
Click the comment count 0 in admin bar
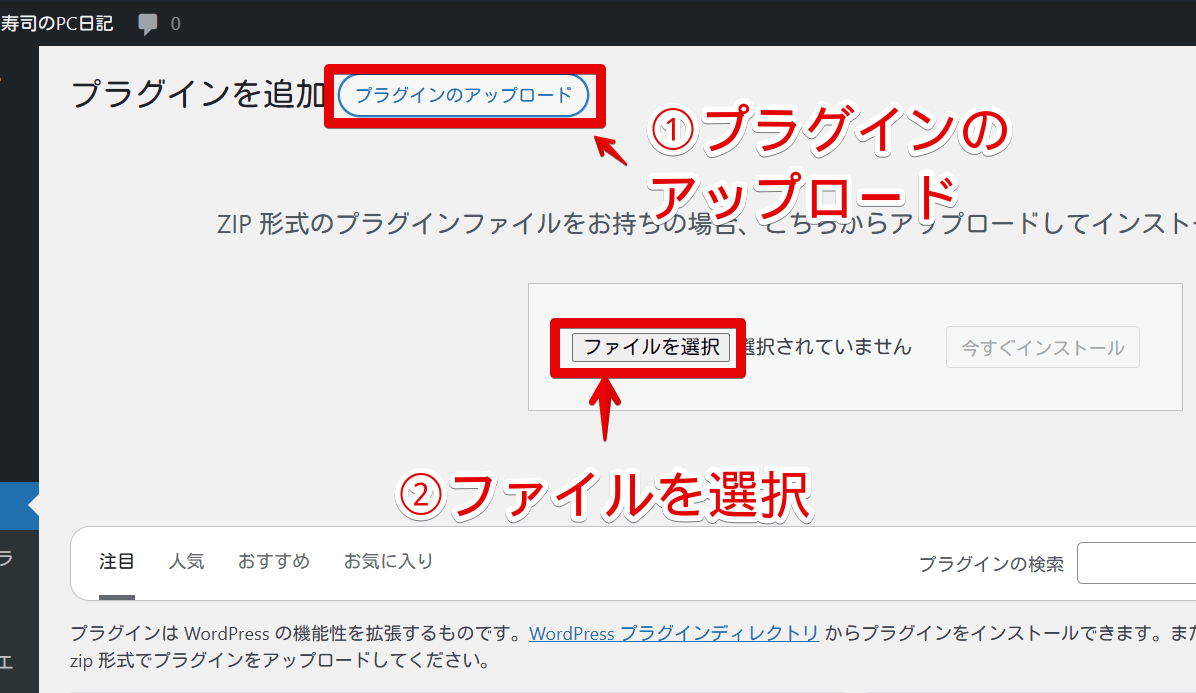point(175,24)
